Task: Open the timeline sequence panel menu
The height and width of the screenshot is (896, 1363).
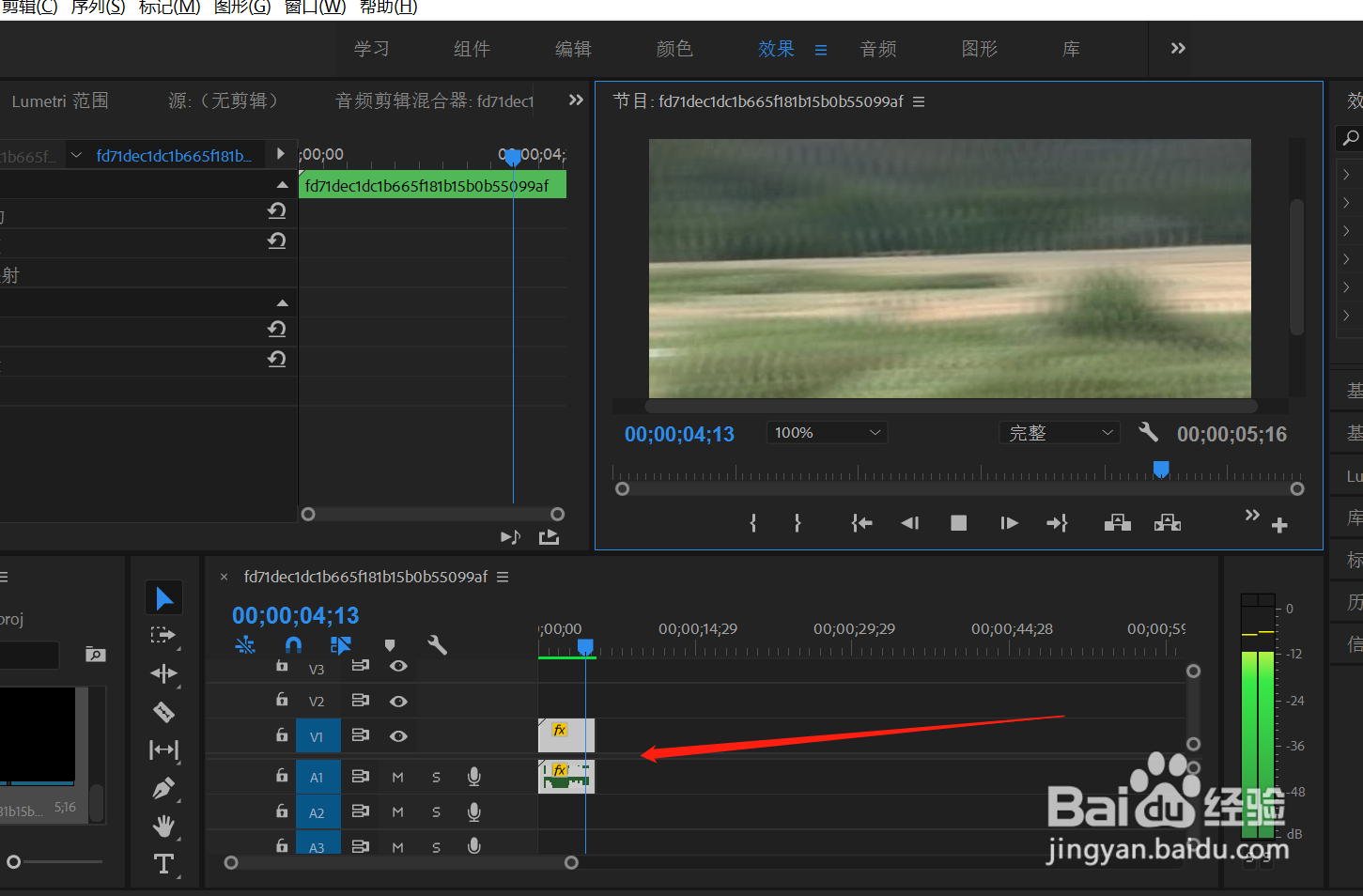Action: (503, 577)
